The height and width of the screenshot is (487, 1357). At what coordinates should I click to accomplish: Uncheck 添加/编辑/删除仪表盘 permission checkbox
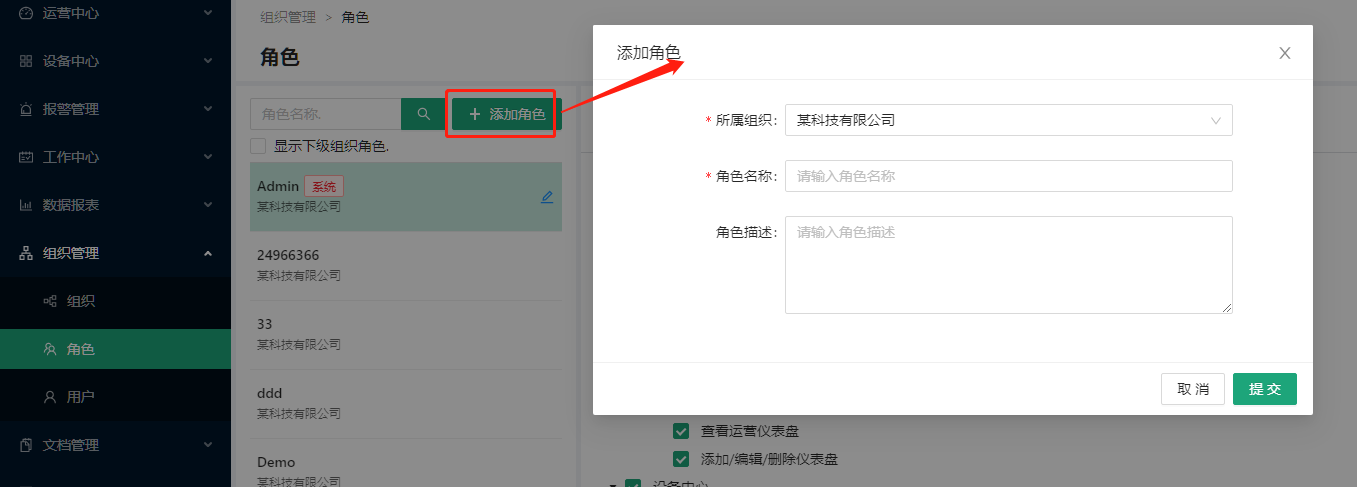(681, 459)
